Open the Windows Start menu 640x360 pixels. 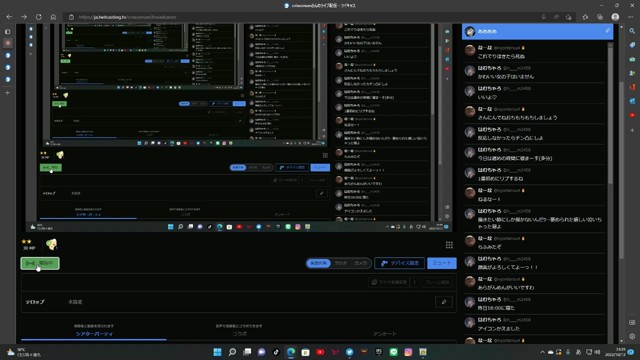(218, 352)
